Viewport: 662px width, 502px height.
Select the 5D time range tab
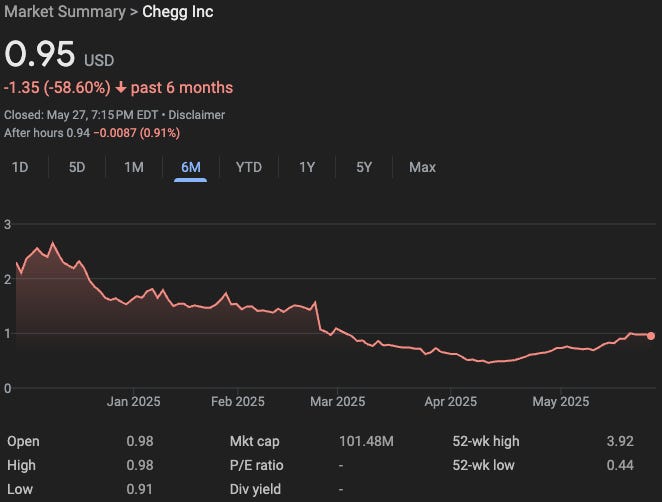tap(77, 167)
